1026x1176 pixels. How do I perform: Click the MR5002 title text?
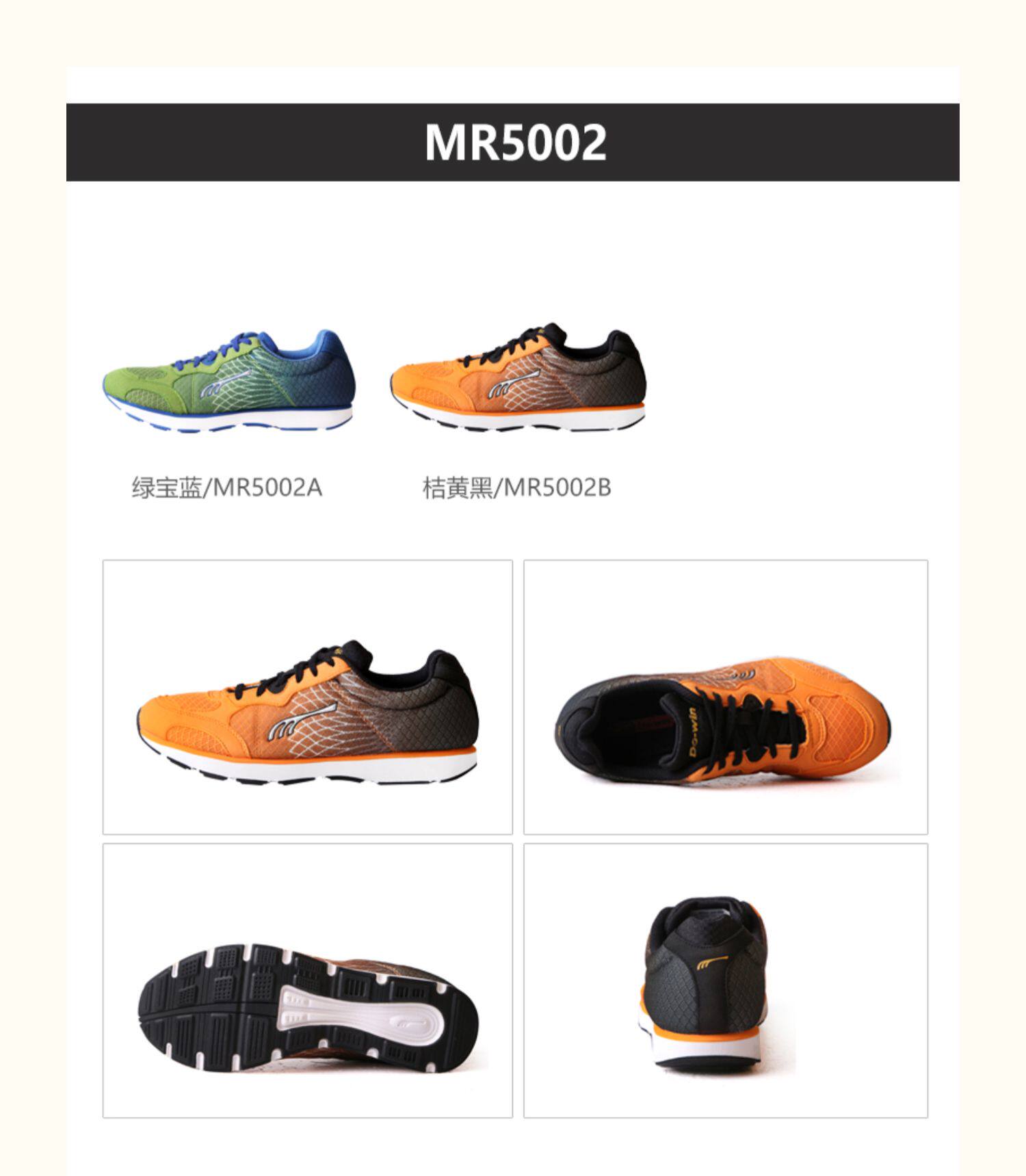click(516, 142)
